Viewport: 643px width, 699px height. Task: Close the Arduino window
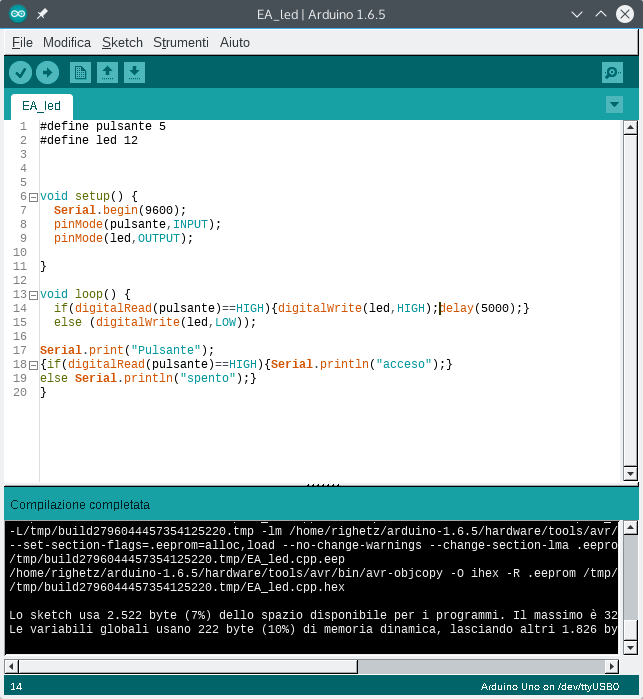pyautogui.click(x=625, y=14)
